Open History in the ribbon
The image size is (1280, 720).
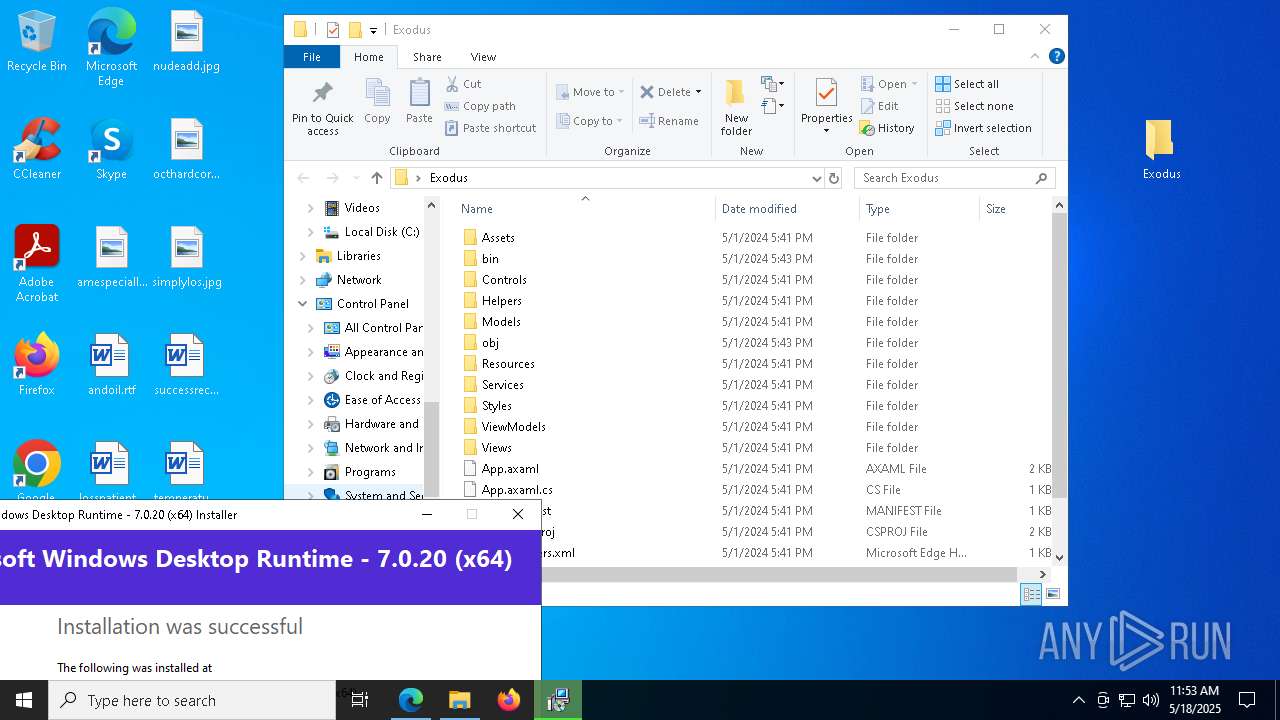[x=888, y=128]
